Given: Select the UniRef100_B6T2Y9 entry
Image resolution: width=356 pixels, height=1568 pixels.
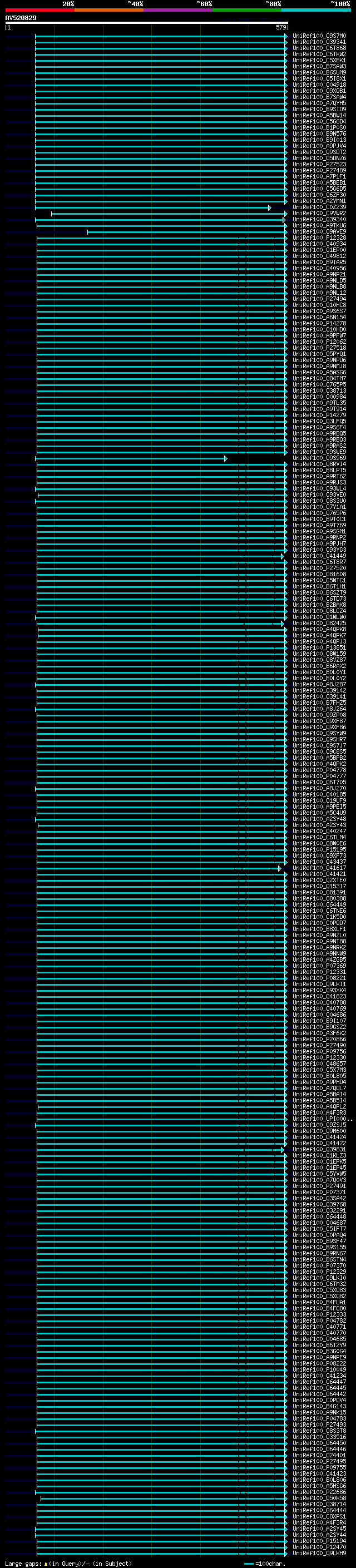Looking at the screenshot, I should point(319,1346).
